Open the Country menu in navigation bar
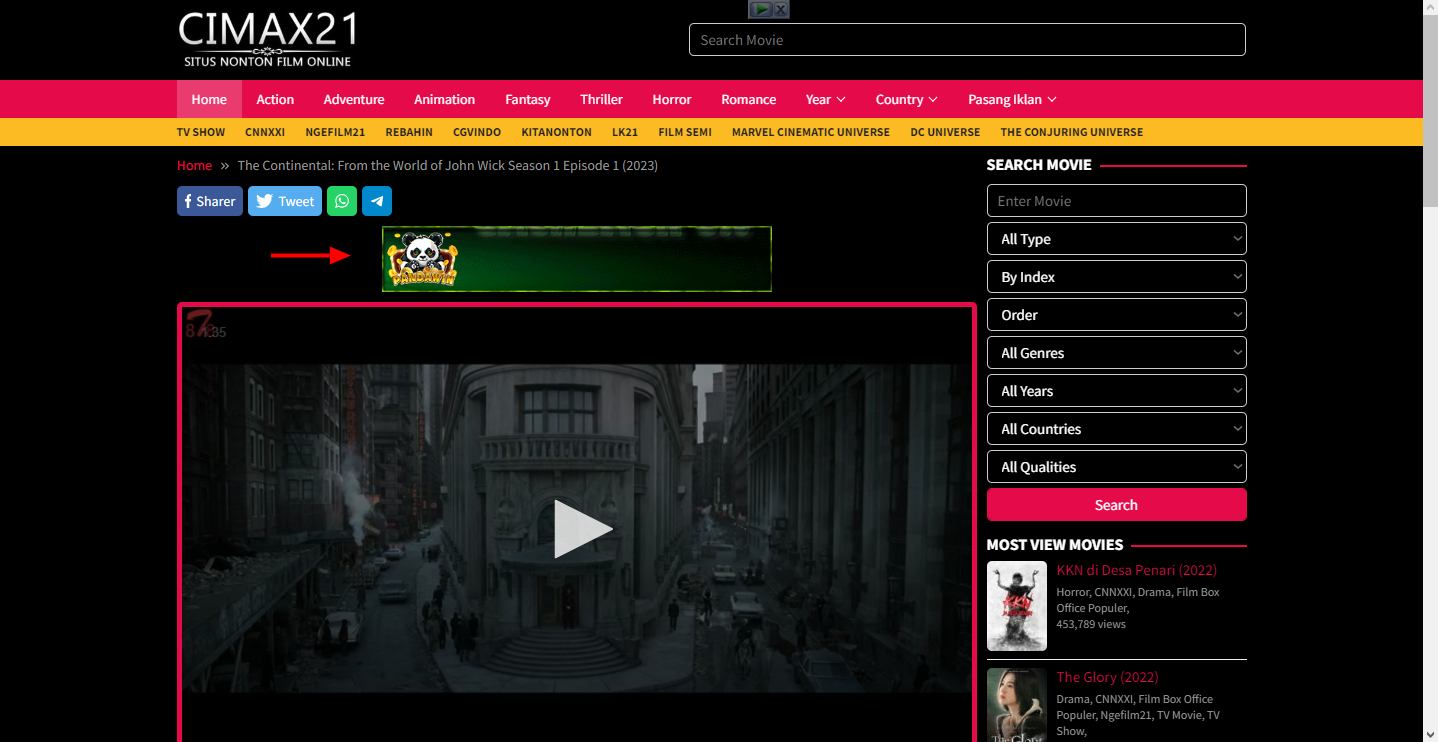The height and width of the screenshot is (742, 1438). [x=906, y=99]
